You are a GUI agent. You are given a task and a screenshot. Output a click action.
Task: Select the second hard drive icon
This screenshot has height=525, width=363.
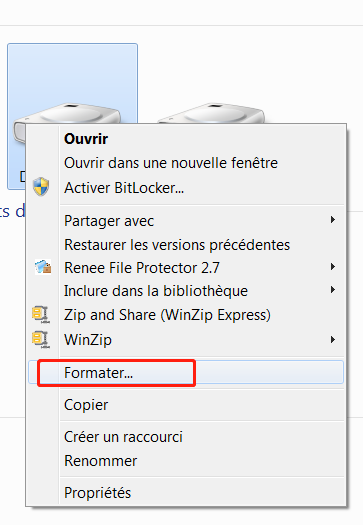tap(212, 113)
